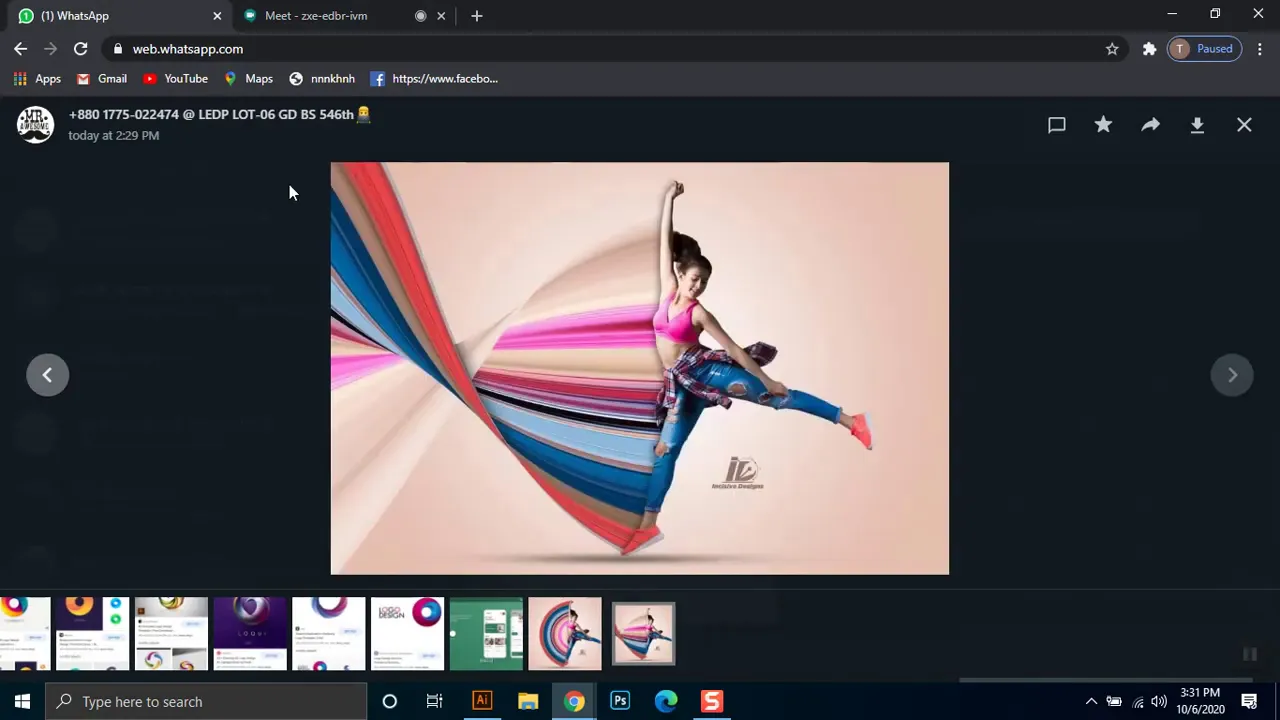Forward the image with arrow icon
The image size is (1280, 720).
(x=1150, y=124)
